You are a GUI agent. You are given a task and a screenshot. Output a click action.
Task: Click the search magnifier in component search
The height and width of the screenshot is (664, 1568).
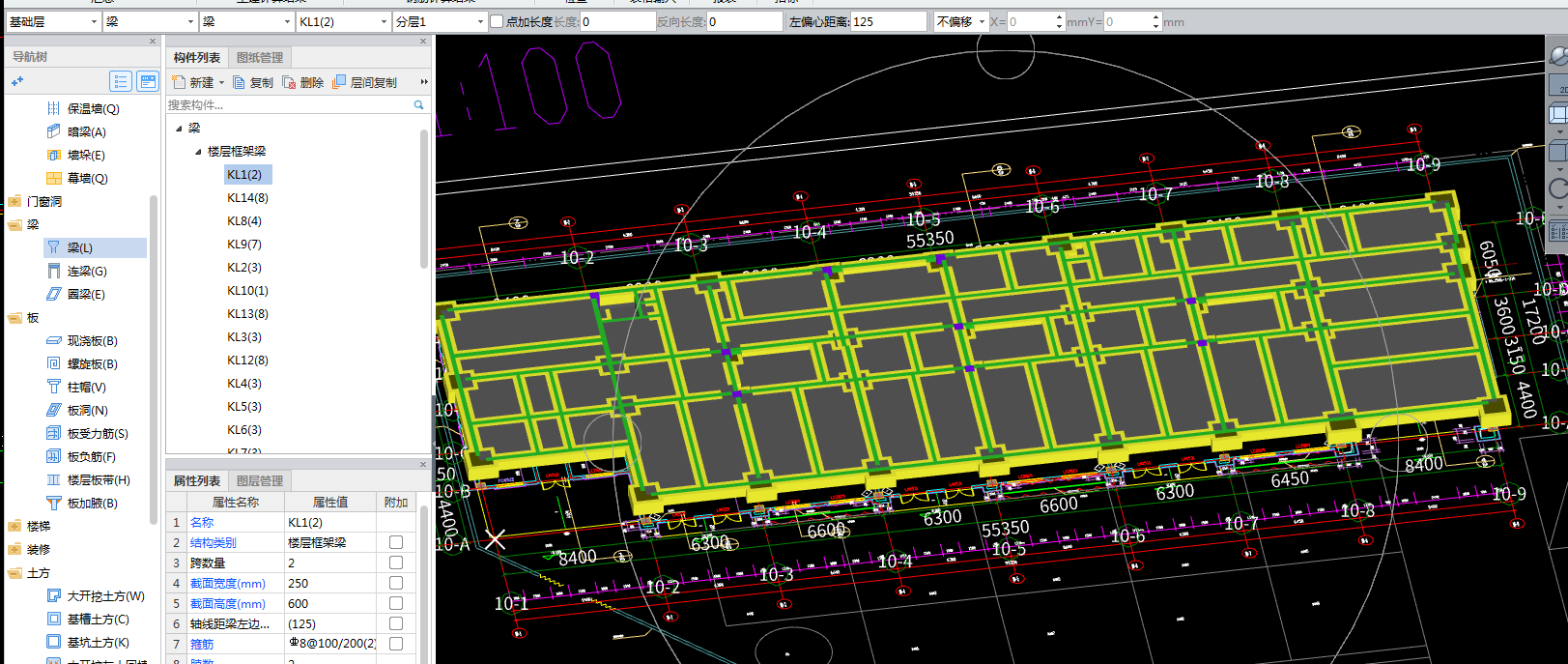pyautogui.click(x=418, y=104)
